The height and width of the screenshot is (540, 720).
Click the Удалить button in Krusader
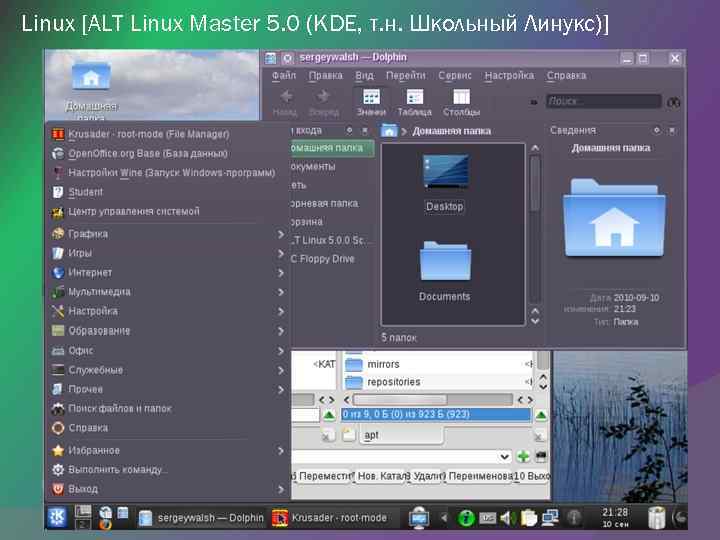point(426,476)
